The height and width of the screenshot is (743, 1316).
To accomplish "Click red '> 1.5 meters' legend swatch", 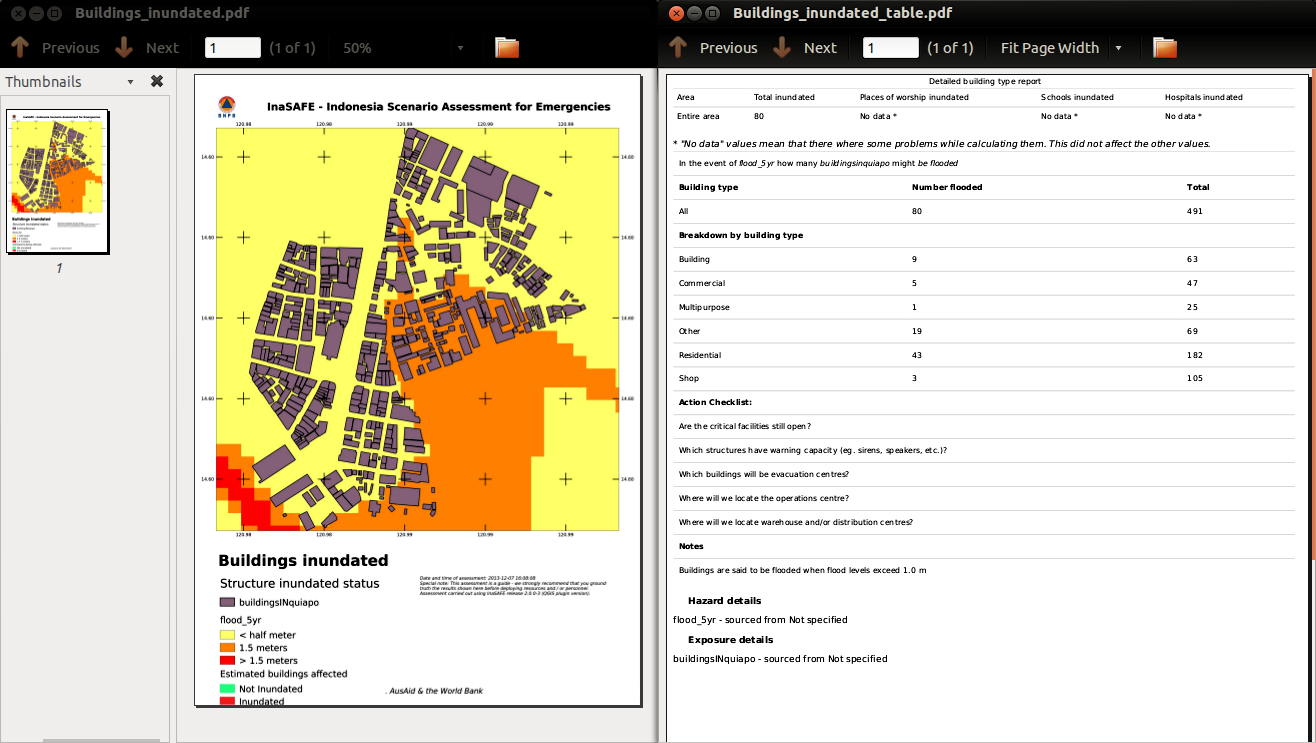I will pos(227,660).
